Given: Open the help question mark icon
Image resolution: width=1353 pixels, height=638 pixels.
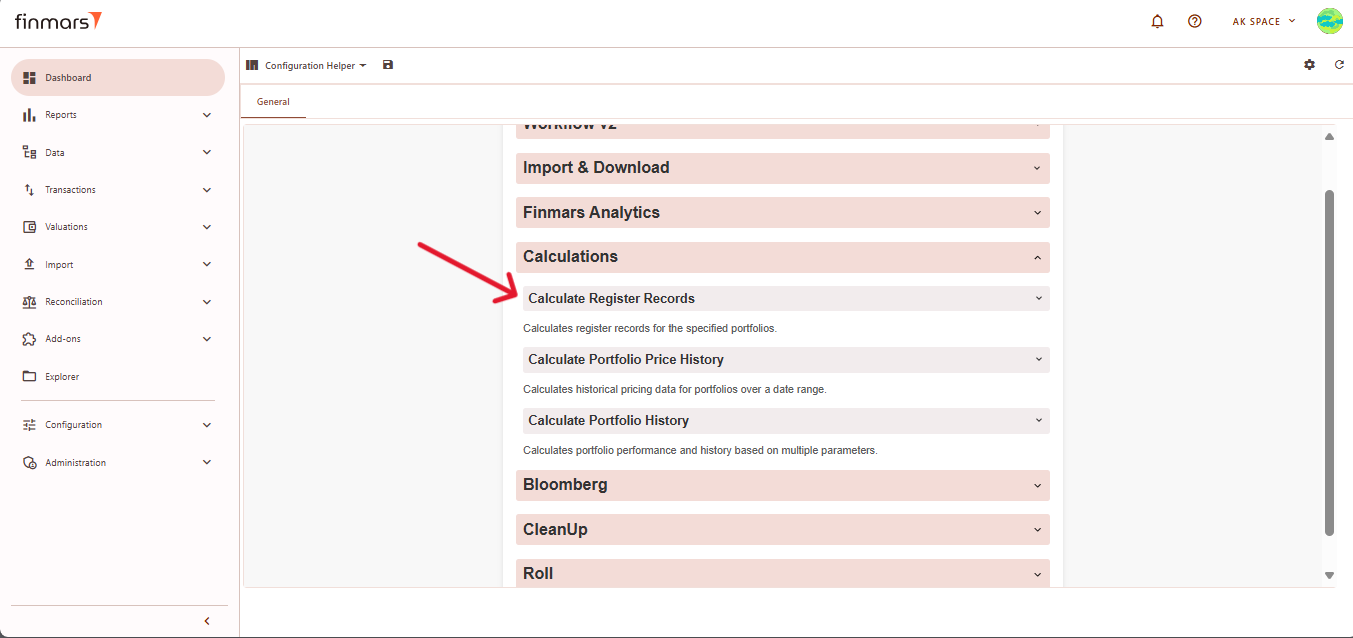Looking at the screenshot, I should 1194,21.
